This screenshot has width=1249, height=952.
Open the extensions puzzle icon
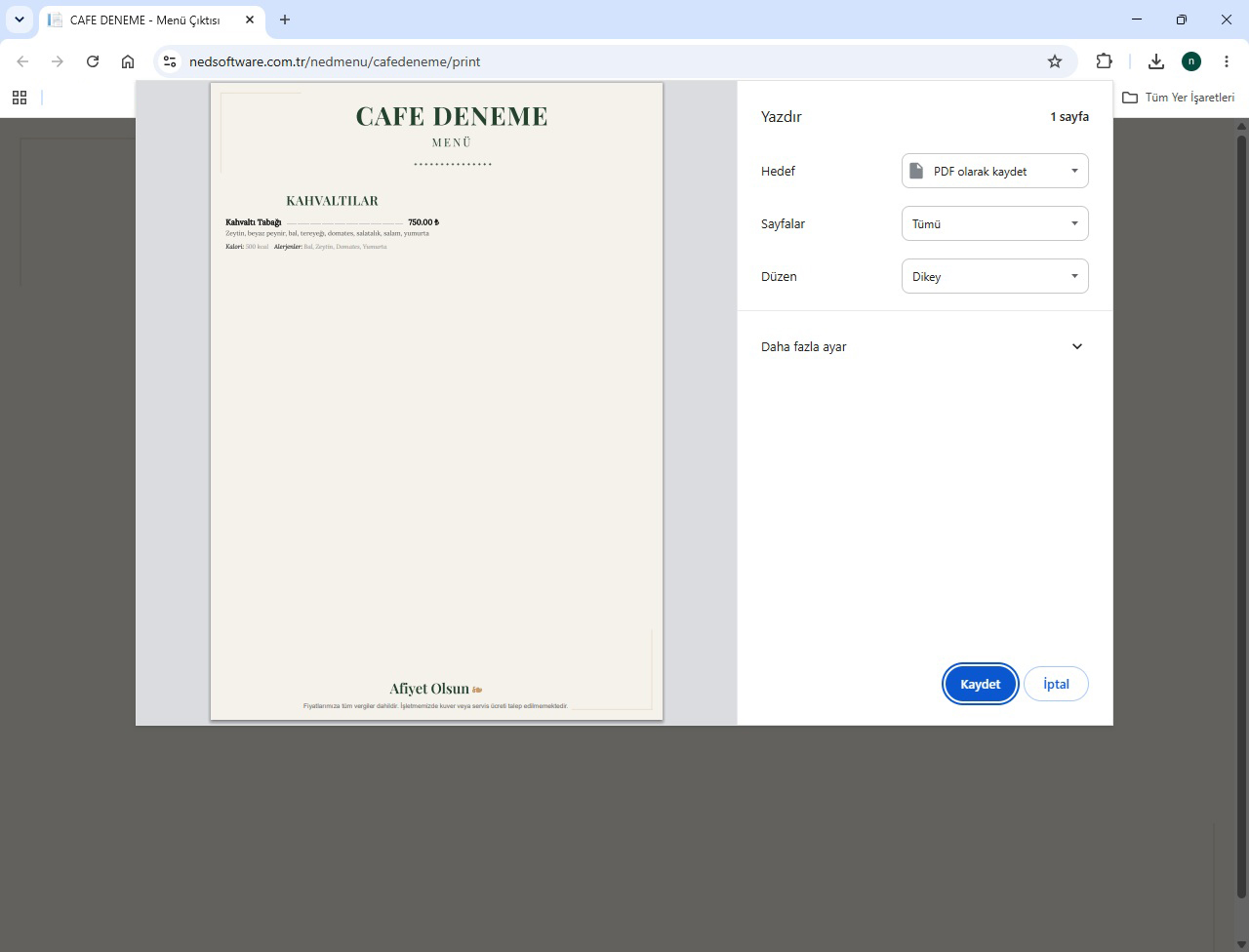coord(1104,61)
